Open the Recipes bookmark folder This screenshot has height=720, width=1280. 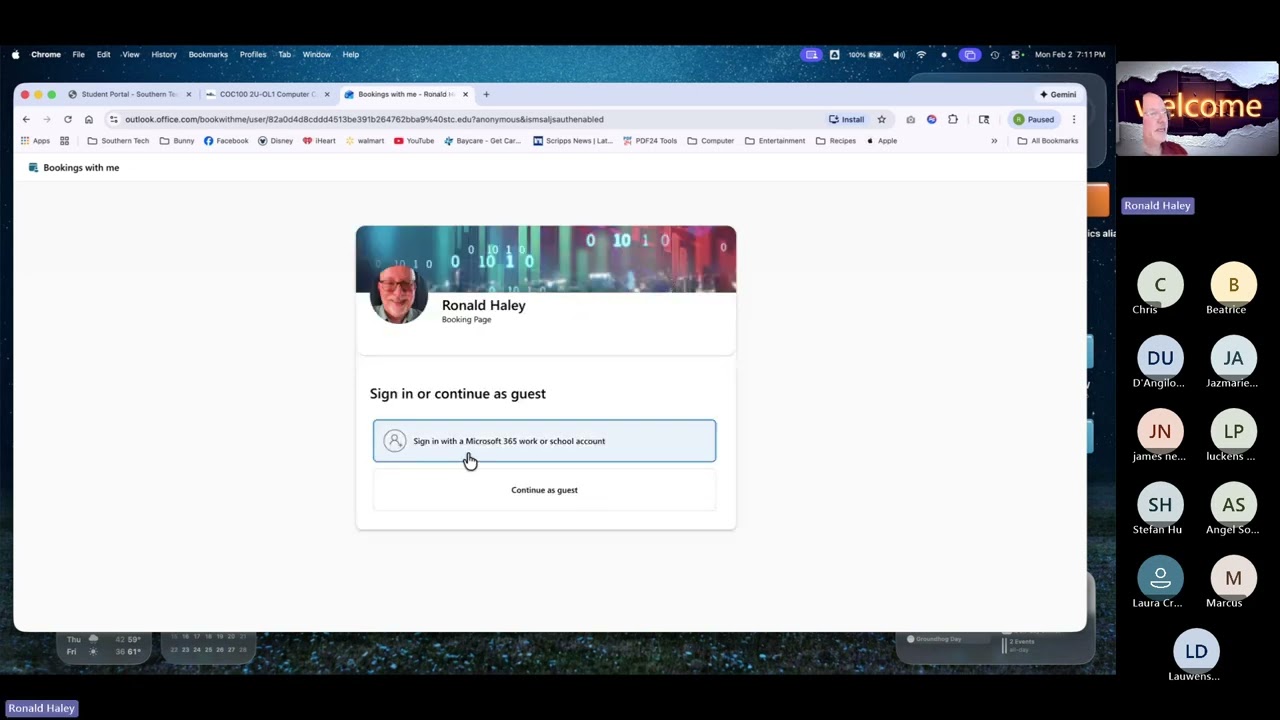point(836,141)
